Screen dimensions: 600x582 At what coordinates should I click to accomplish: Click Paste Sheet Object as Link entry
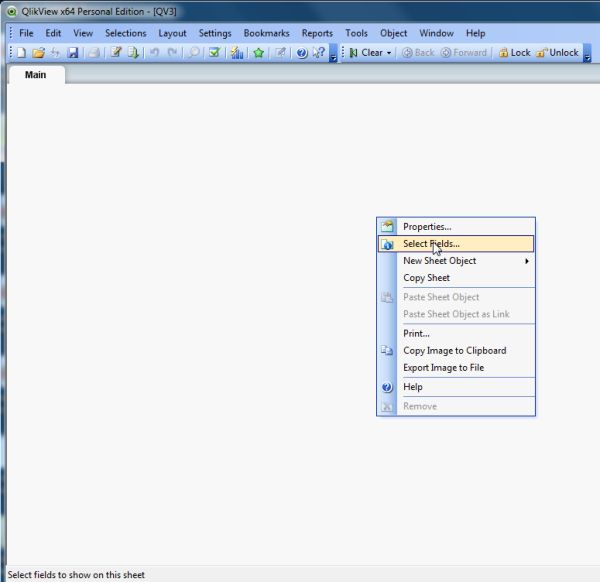click(456, 314)
